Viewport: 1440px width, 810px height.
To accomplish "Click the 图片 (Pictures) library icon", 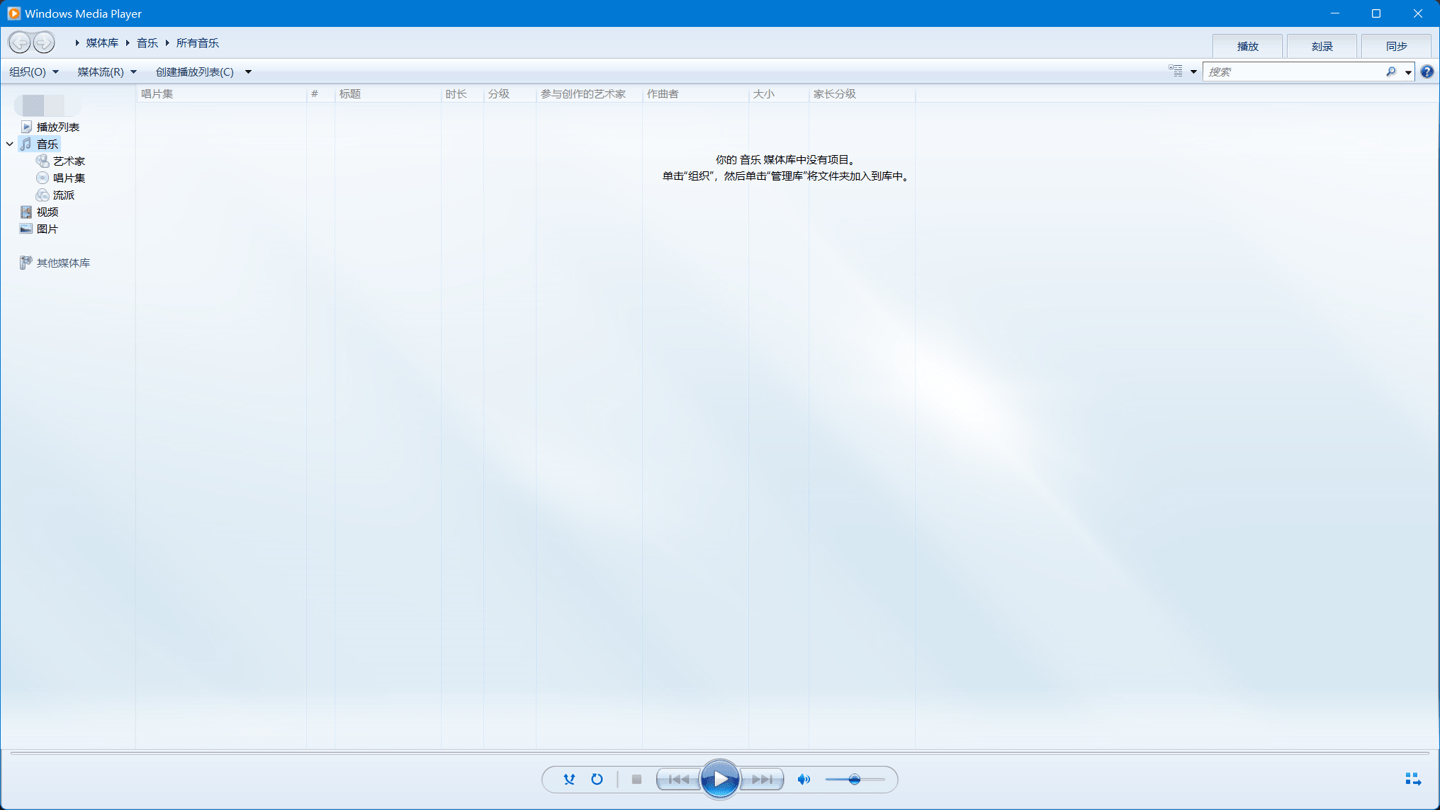I will (x=26, y=228).
